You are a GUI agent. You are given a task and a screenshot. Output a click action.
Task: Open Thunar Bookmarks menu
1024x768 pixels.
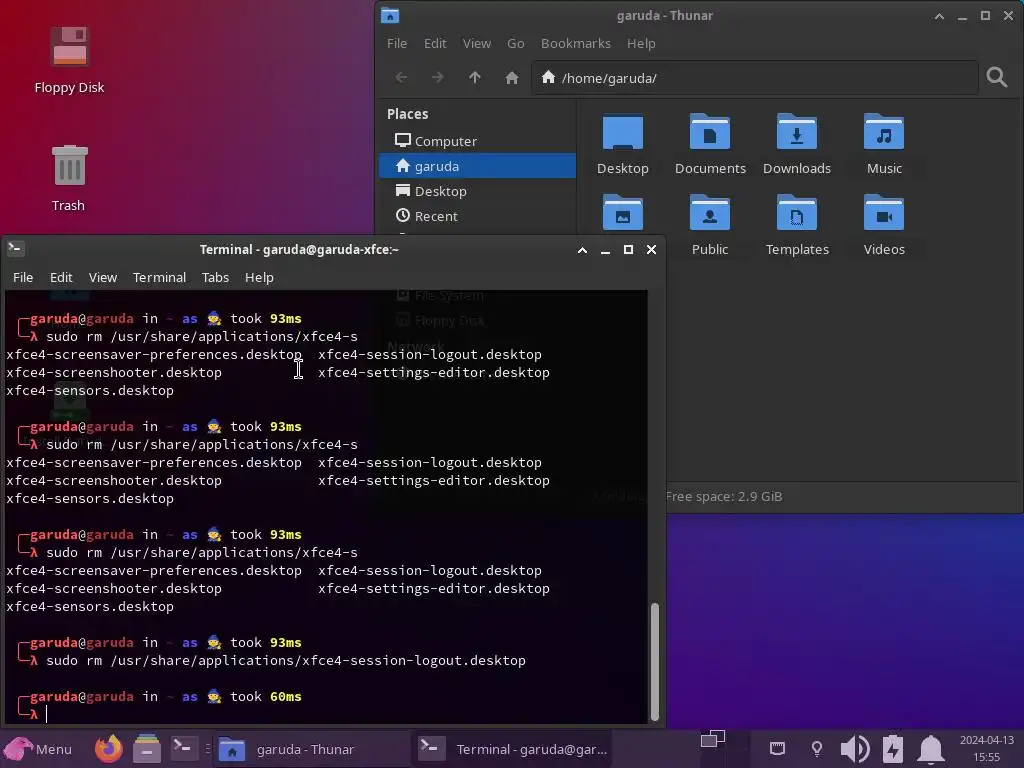coord(575,43)
